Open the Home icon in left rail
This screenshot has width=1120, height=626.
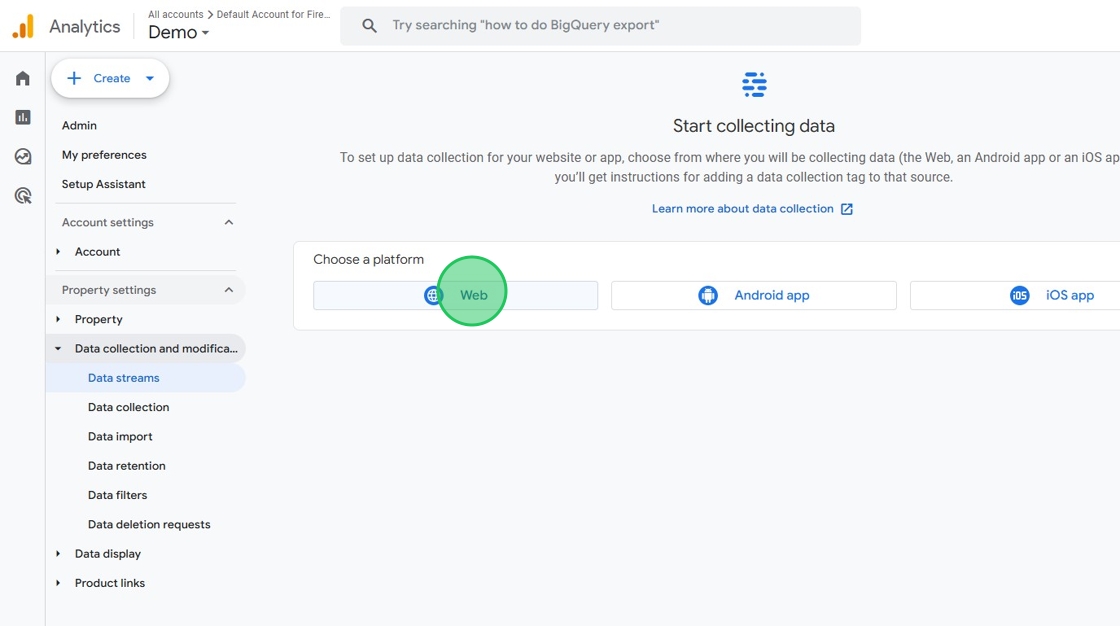(x=23, y=78)
